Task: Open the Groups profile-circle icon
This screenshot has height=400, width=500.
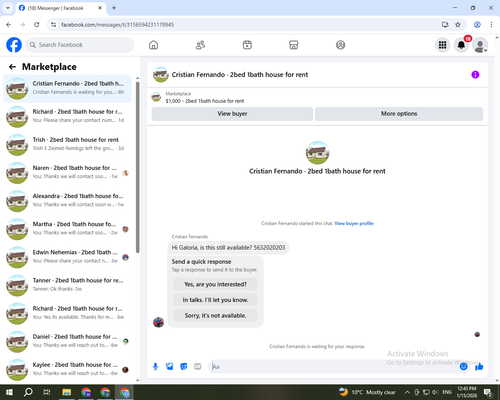Action: pos(340,45)
